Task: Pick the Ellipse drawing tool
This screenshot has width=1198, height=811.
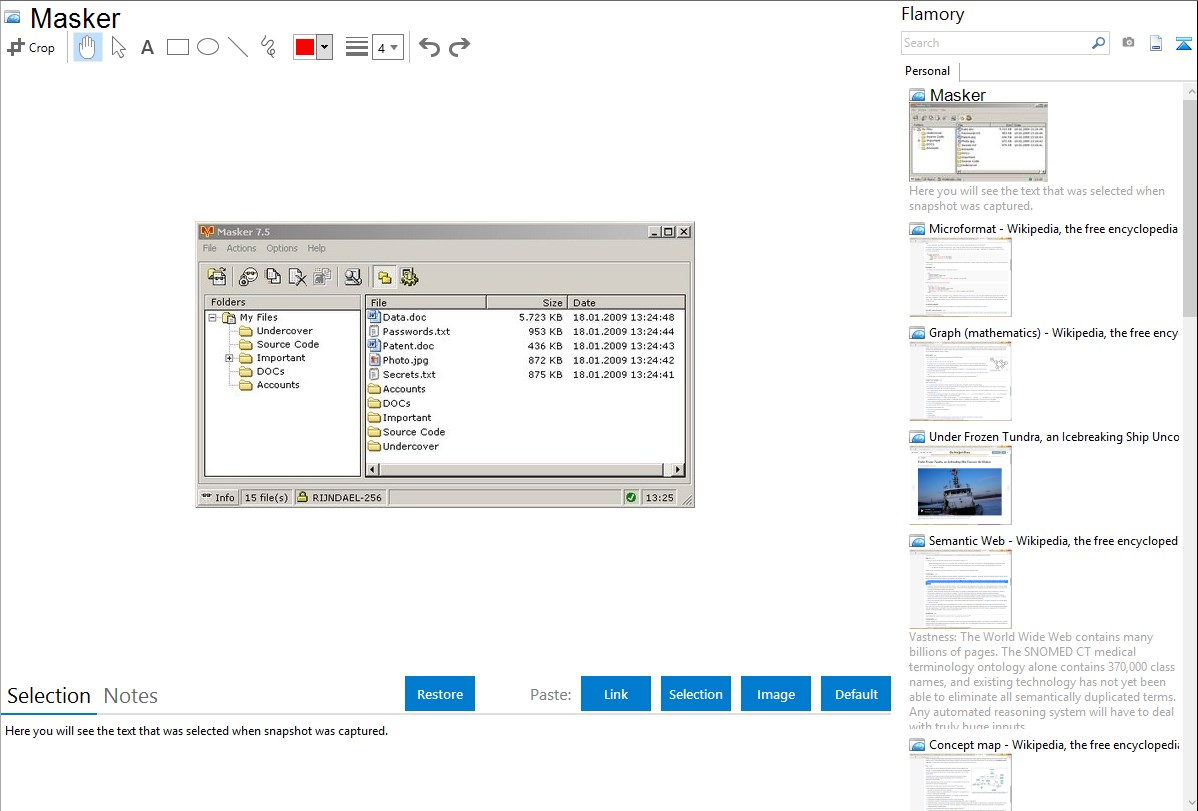Action: (208, 47)
